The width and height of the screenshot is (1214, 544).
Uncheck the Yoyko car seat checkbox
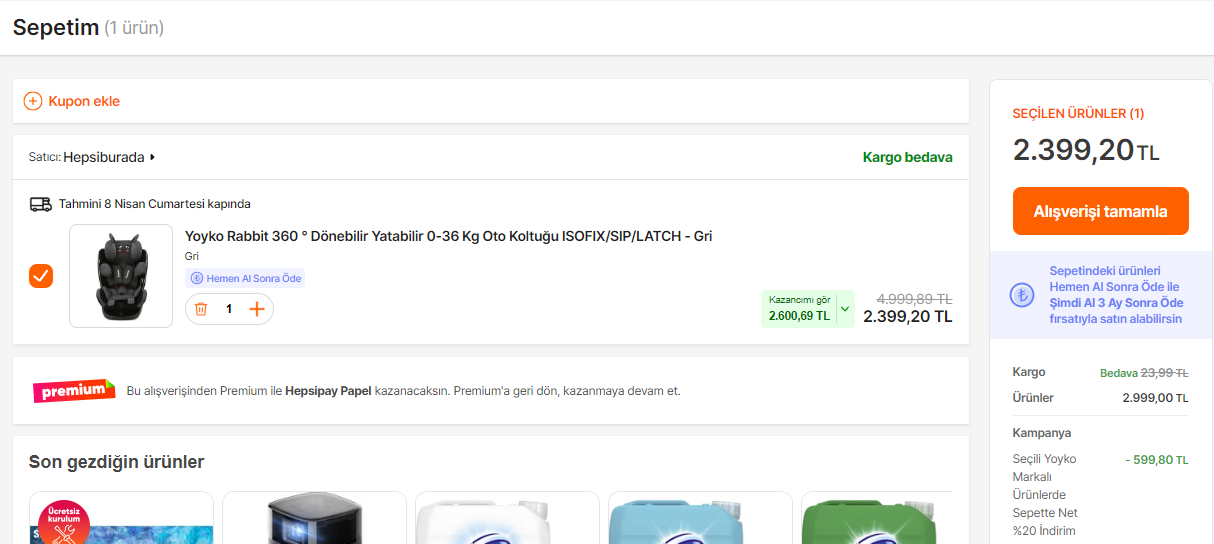click(x=41, y=275)
